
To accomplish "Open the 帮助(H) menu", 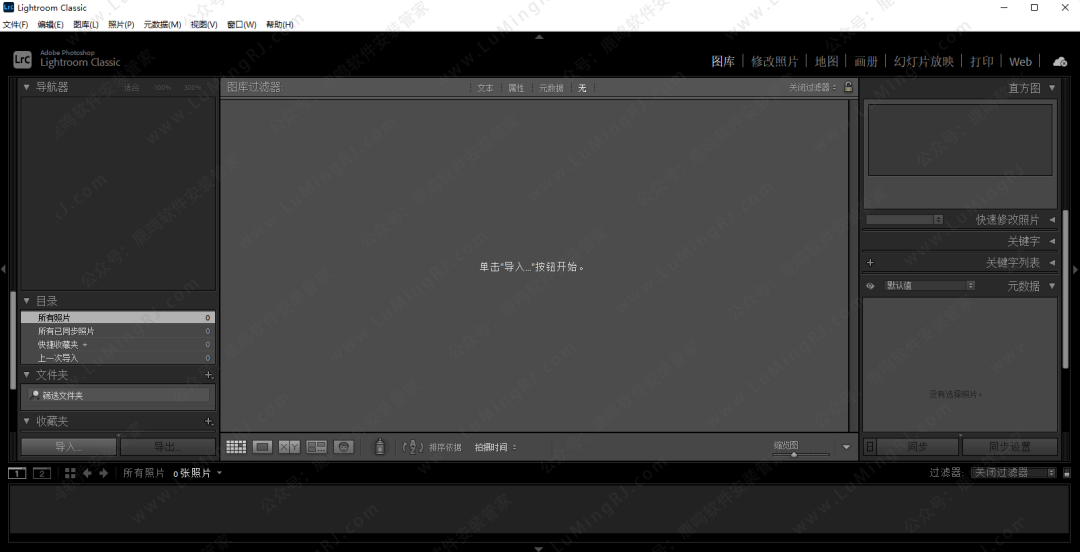I will click(280, 24).
